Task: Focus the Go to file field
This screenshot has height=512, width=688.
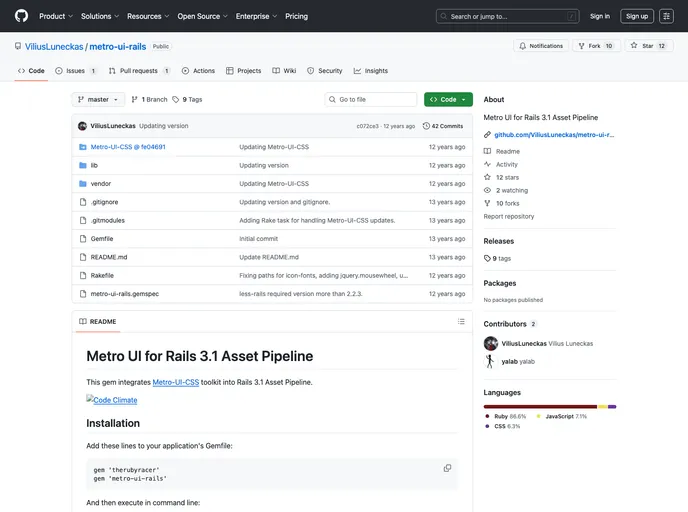Action: pos(371,100)
